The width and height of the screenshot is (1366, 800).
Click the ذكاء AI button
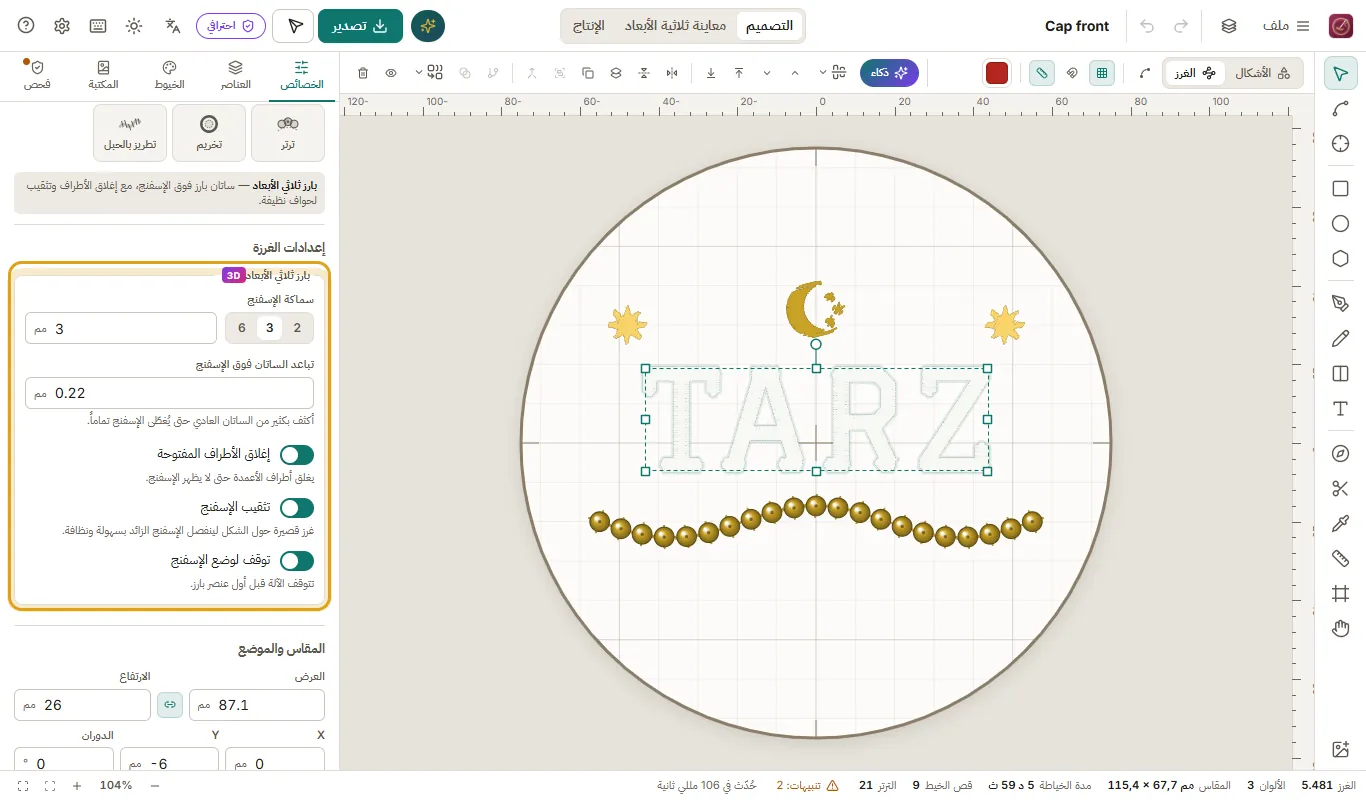(x=889, y=73)
